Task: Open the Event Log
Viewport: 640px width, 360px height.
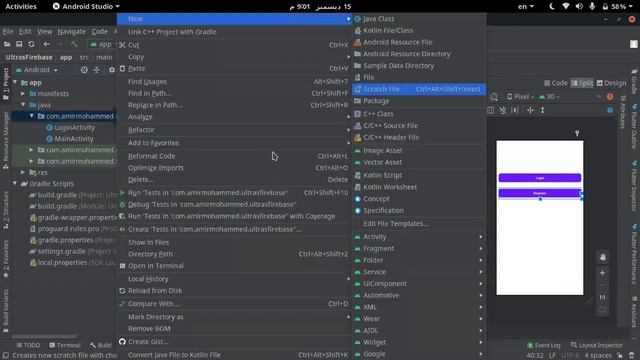Action: point(544,345)
